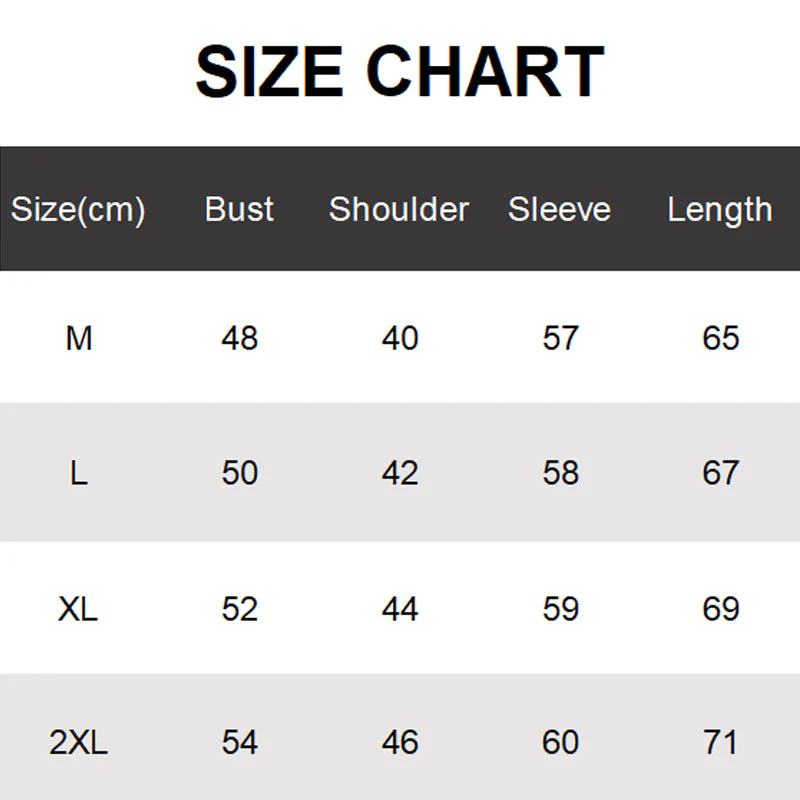The height and width of the screenshot is (800, 800).
Task: Click the 2XL size row label
Action: click(x=78, y=742)
